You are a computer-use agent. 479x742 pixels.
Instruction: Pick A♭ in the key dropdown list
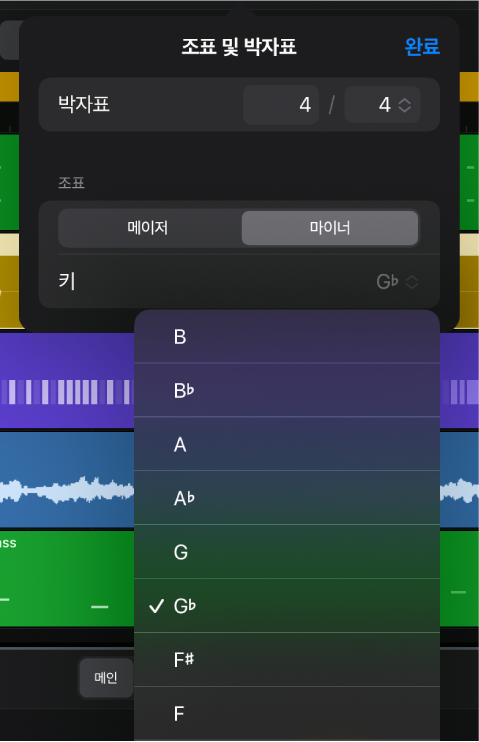tap(287, 498)
